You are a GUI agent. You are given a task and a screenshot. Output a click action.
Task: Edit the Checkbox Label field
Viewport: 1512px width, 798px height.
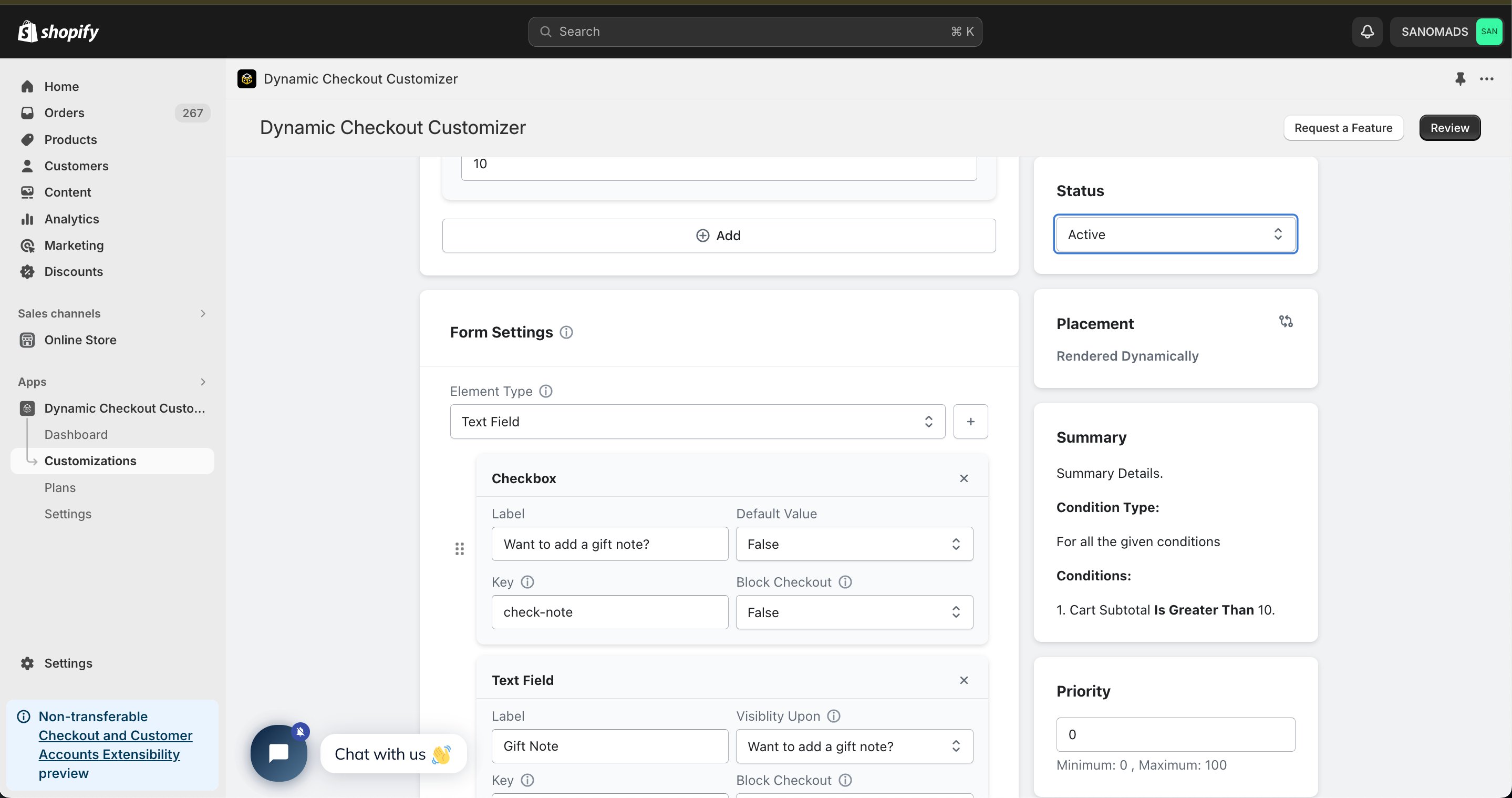click(609, 544)
